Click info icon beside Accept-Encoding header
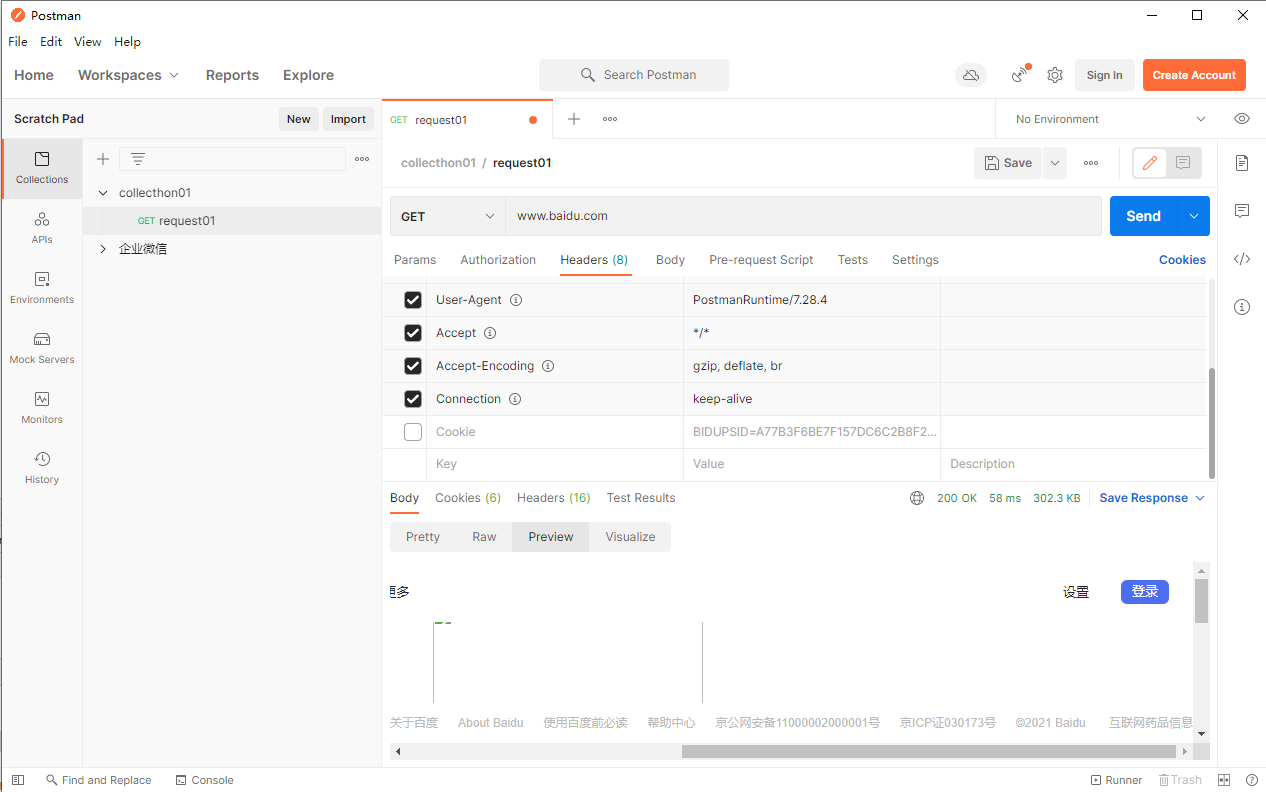The width and height of the screenshot is (1266, 792). (548, 366)
